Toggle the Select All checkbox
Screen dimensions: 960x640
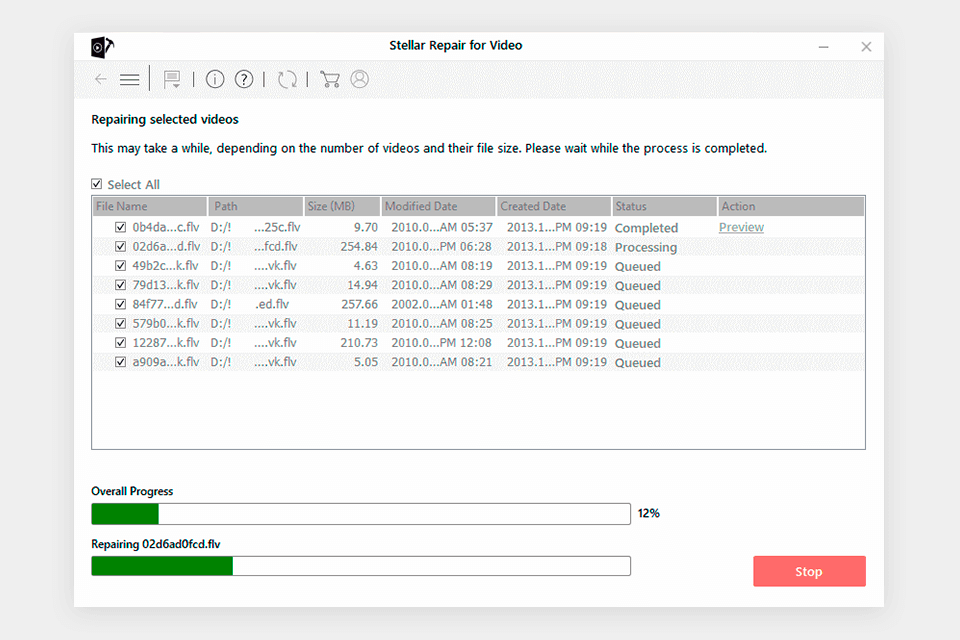(x=97, y=184)
